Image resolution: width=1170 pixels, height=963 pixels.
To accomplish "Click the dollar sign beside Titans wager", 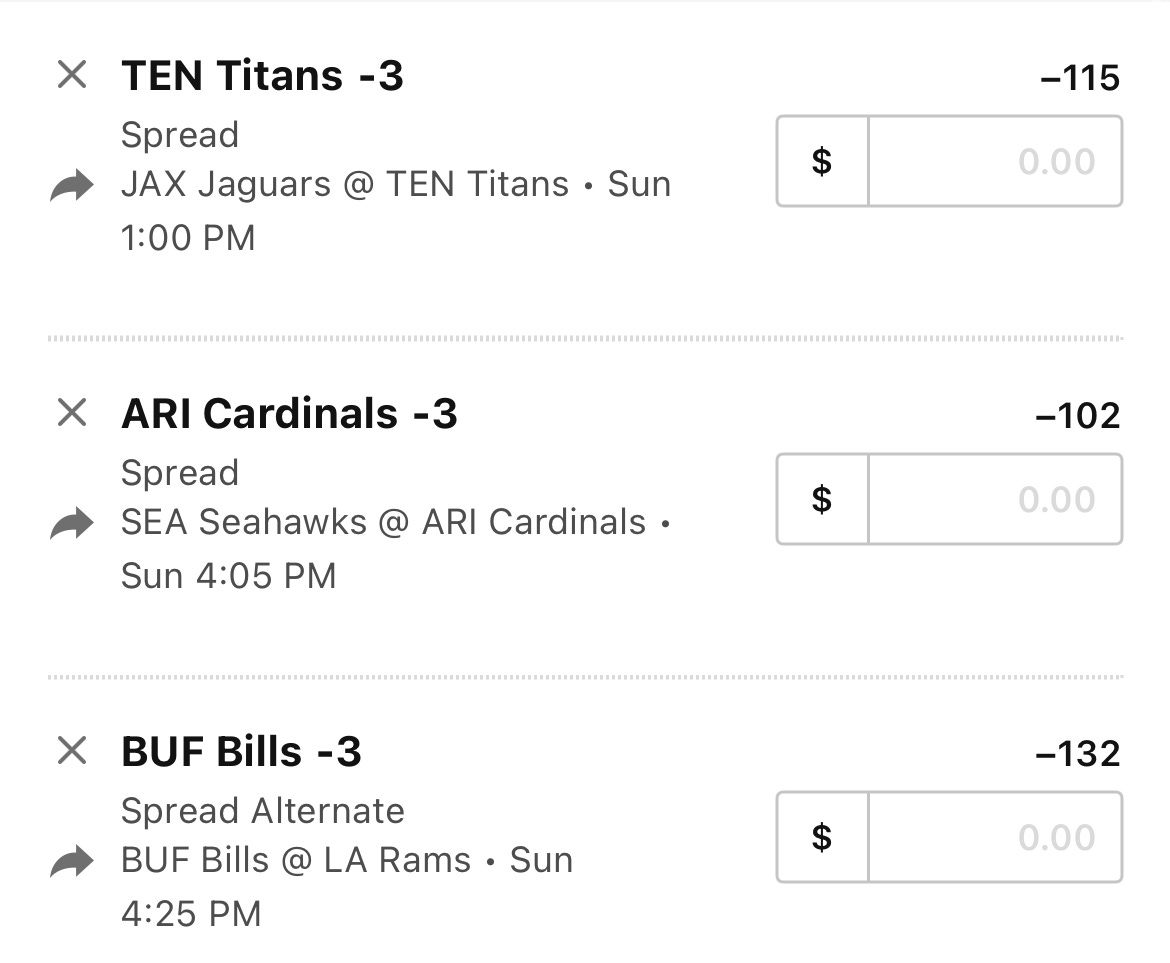I will point(822,161).
